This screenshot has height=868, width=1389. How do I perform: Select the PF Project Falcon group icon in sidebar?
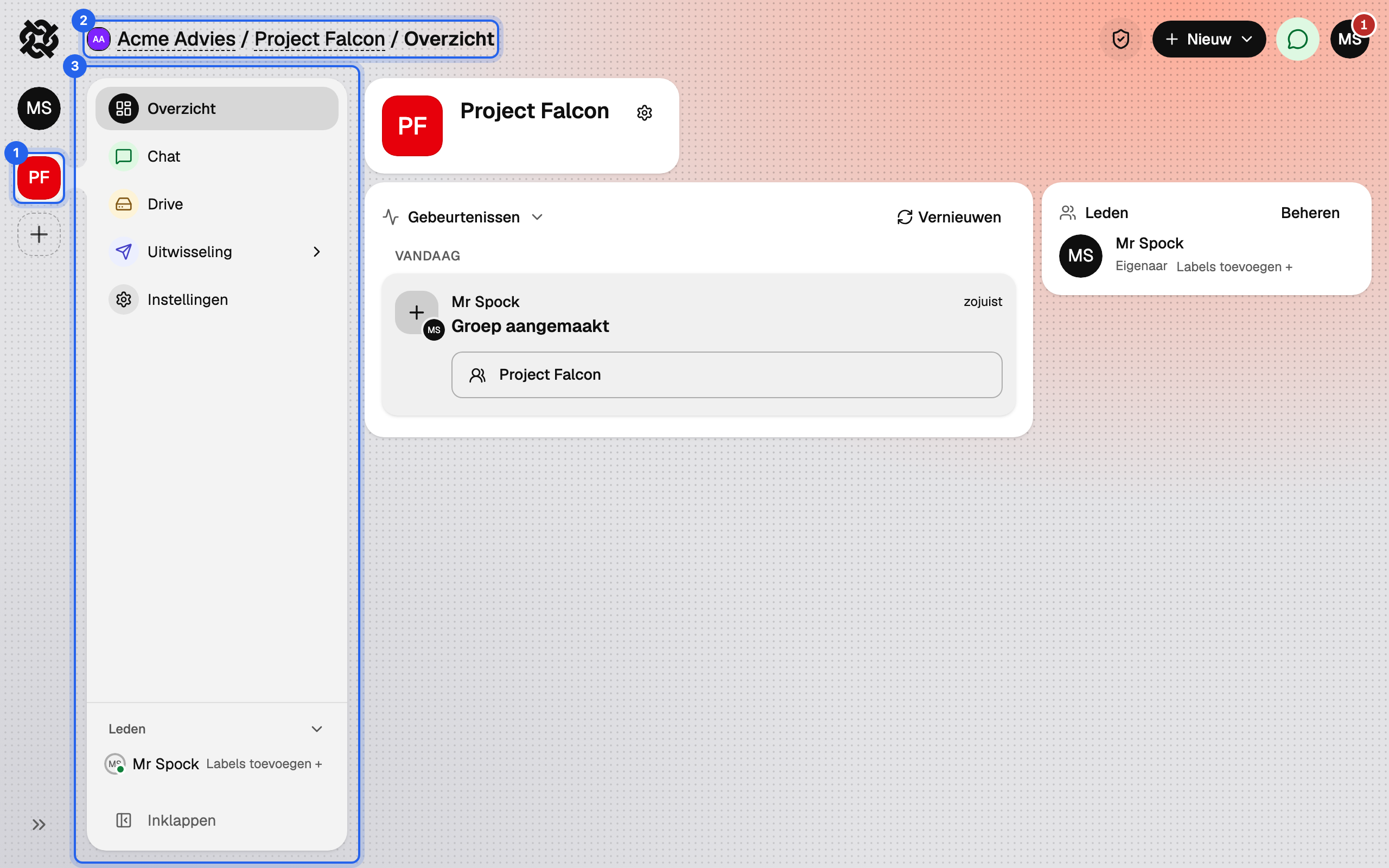click(39, 177)
